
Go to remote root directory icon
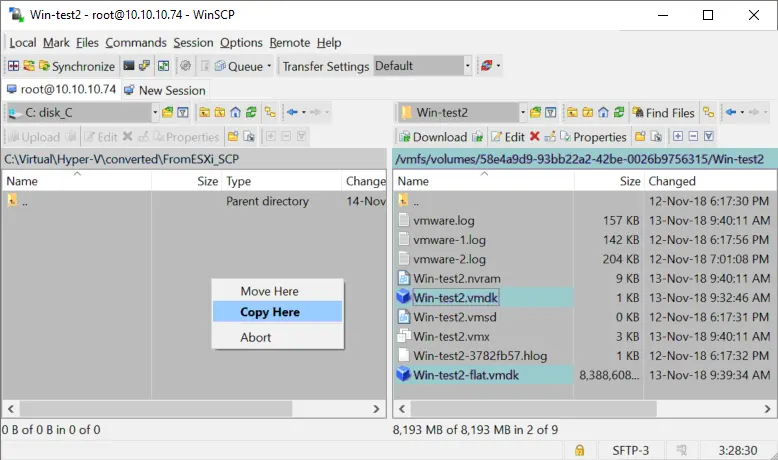pyautogui.click(x=587, y=113)
